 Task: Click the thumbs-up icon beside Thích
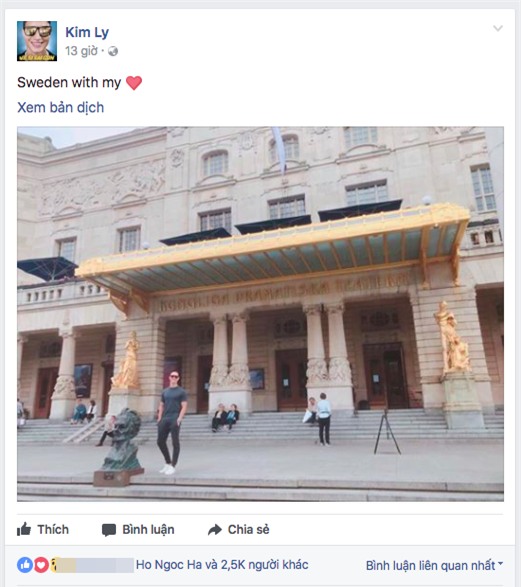(x=24, y=529)
